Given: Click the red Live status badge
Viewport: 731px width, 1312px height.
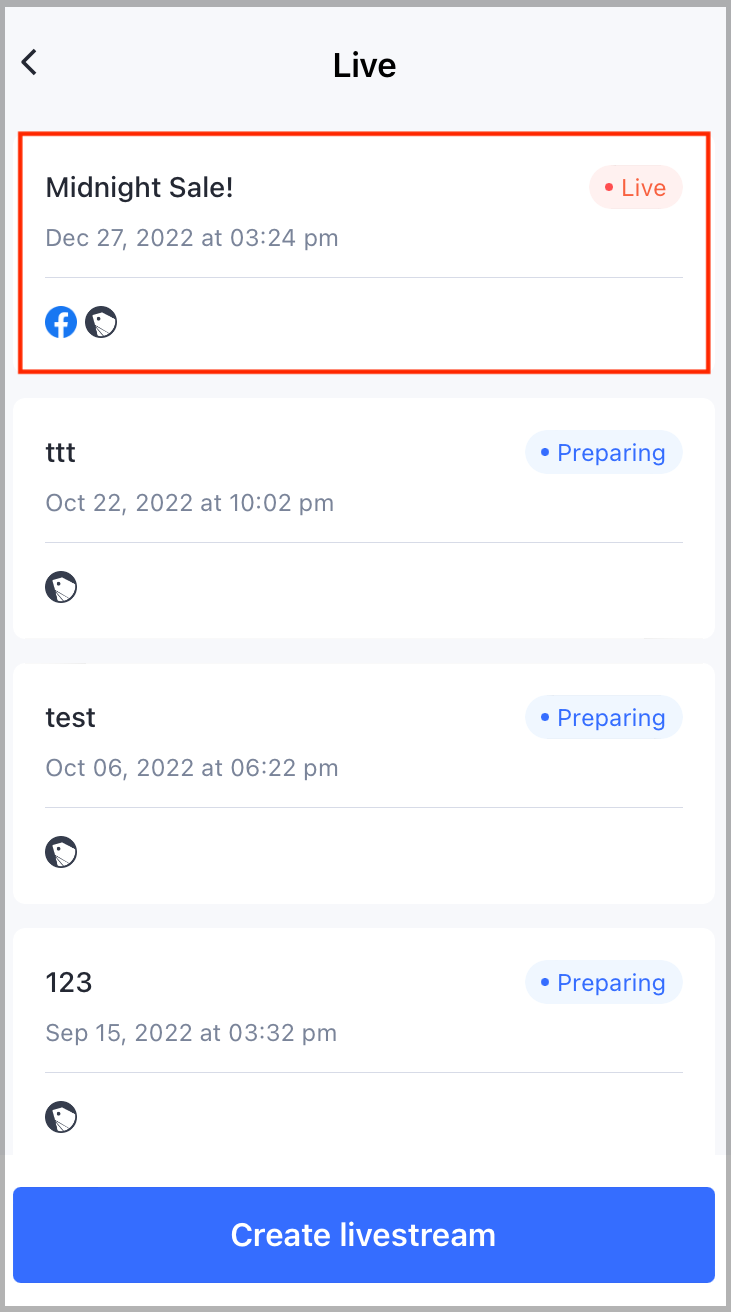Looking at the screenshot, I should (x=636, y=188).
